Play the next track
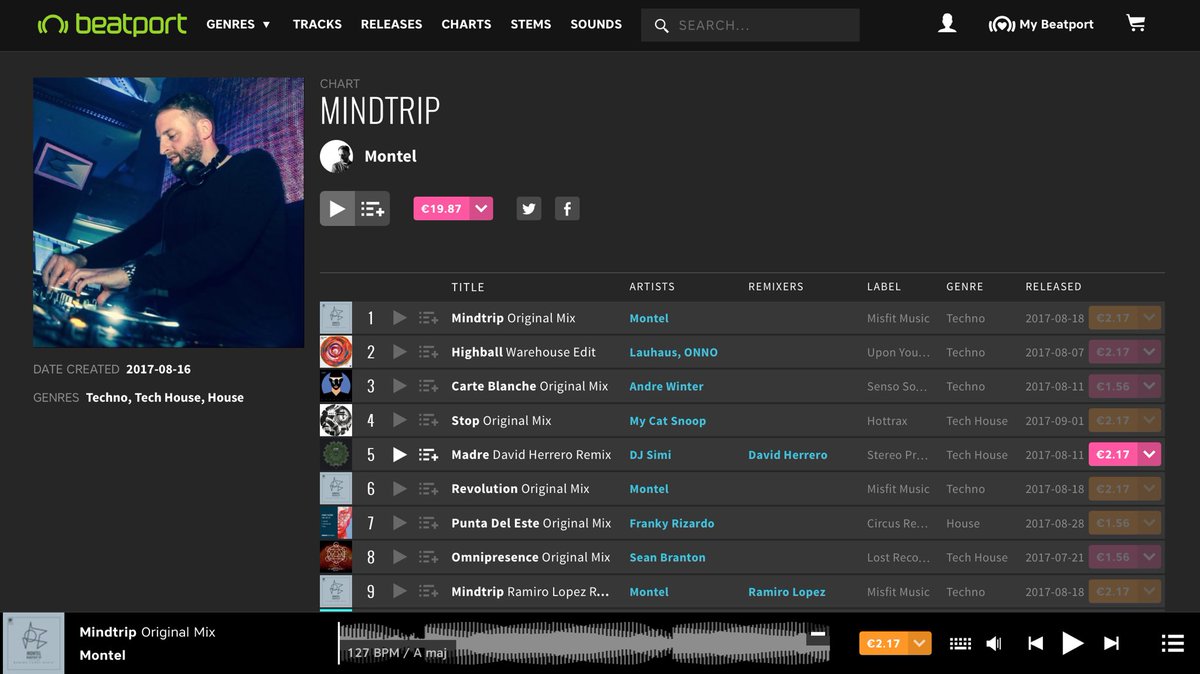1200x674 pixels. [x=1113, y=643]
